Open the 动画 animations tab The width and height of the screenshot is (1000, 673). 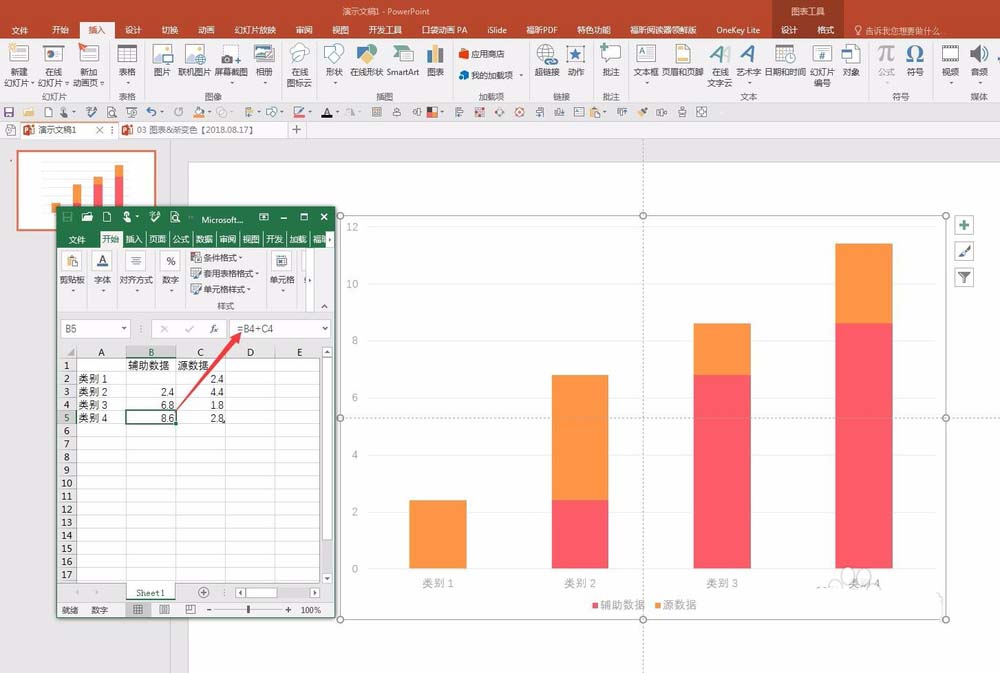click(x=206, y=30)
